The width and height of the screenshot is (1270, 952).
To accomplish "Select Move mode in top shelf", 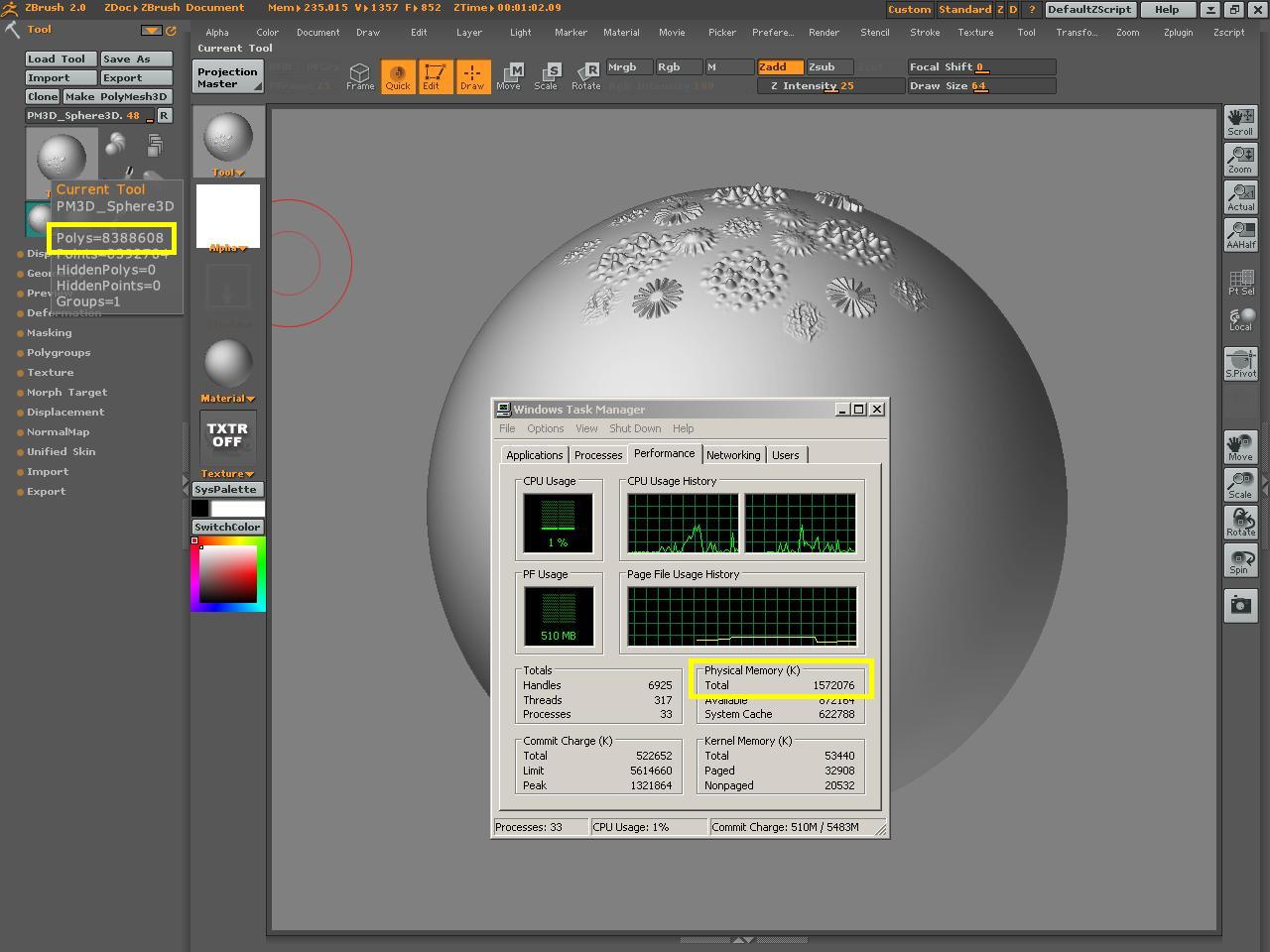I will click(x=509, y=76).
